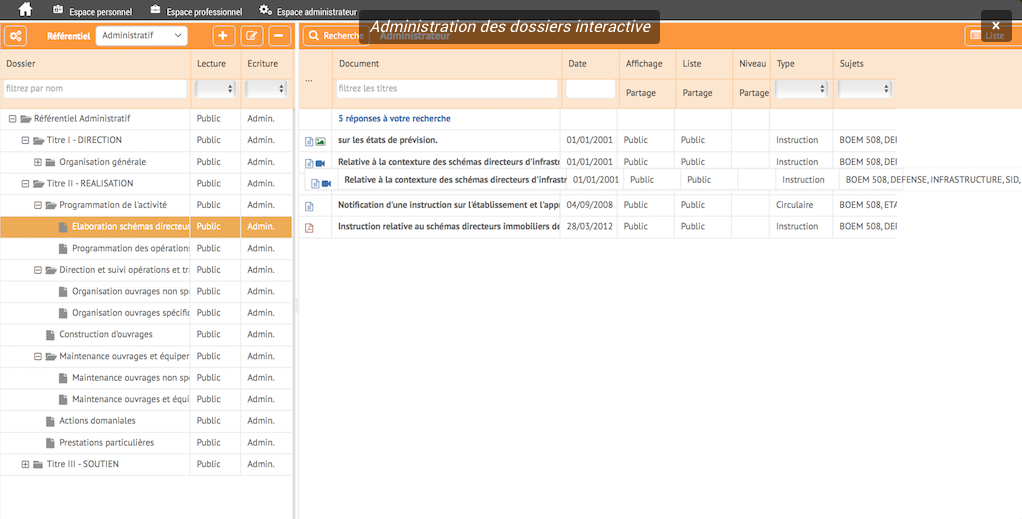
Task: Click the 'filtrez par nom' filter field
Action: tap(95, 89)
